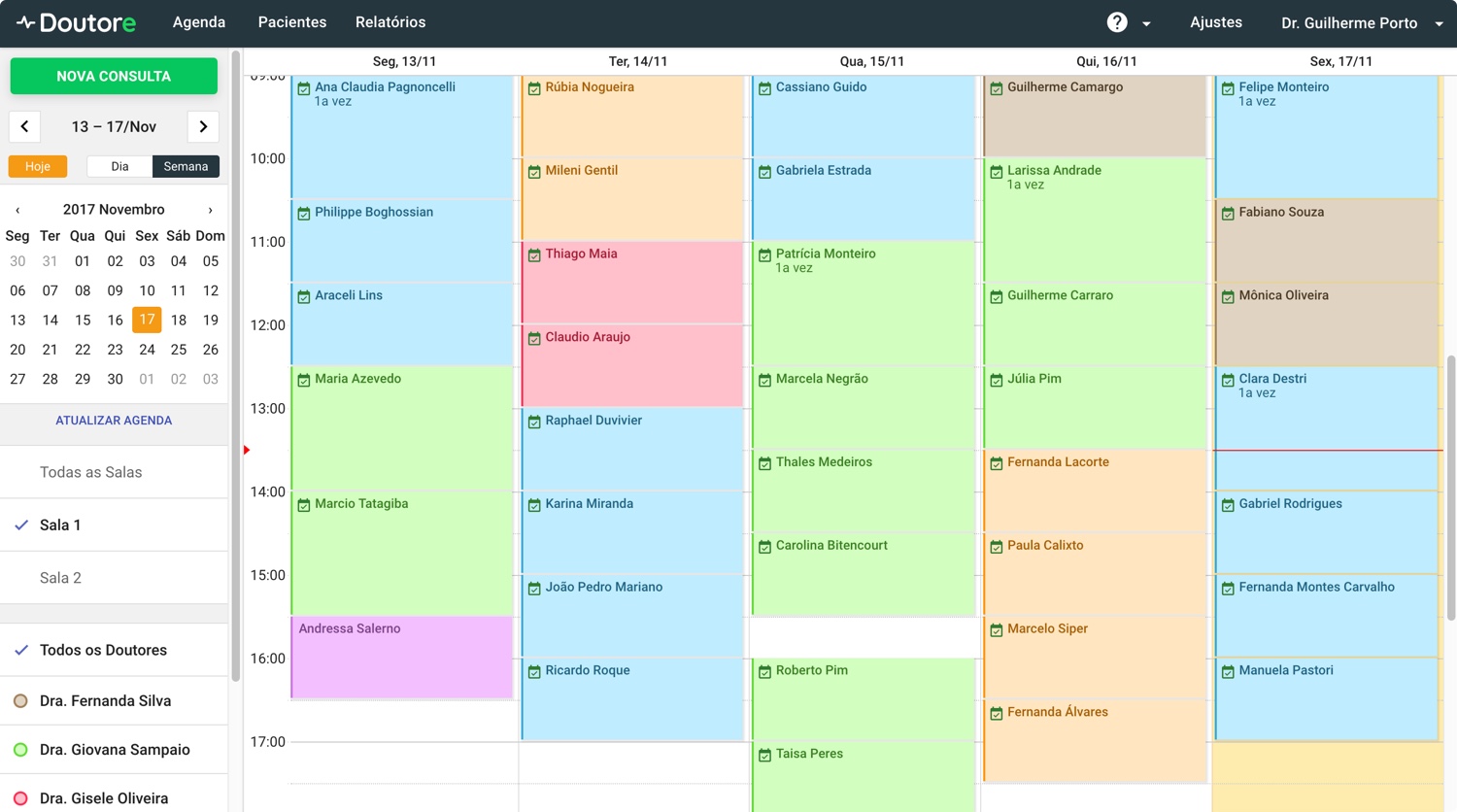This screenshot has width=1457, height=812.
Task: Click calendar icon on Cassiano Guido appointment
Action: click(765, 88)
